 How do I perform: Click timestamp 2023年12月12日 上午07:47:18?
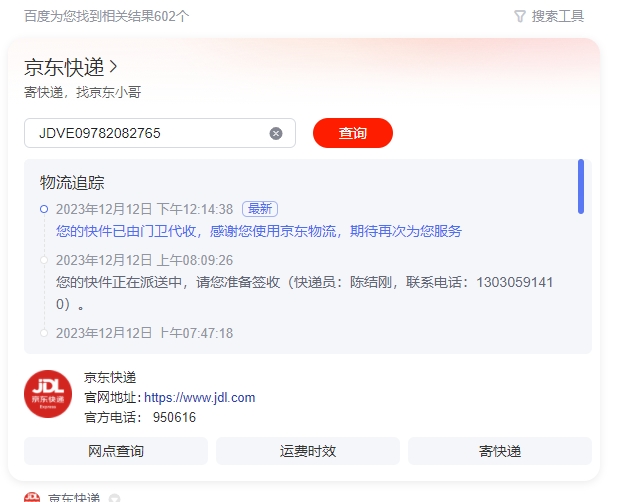coord(144,333)
